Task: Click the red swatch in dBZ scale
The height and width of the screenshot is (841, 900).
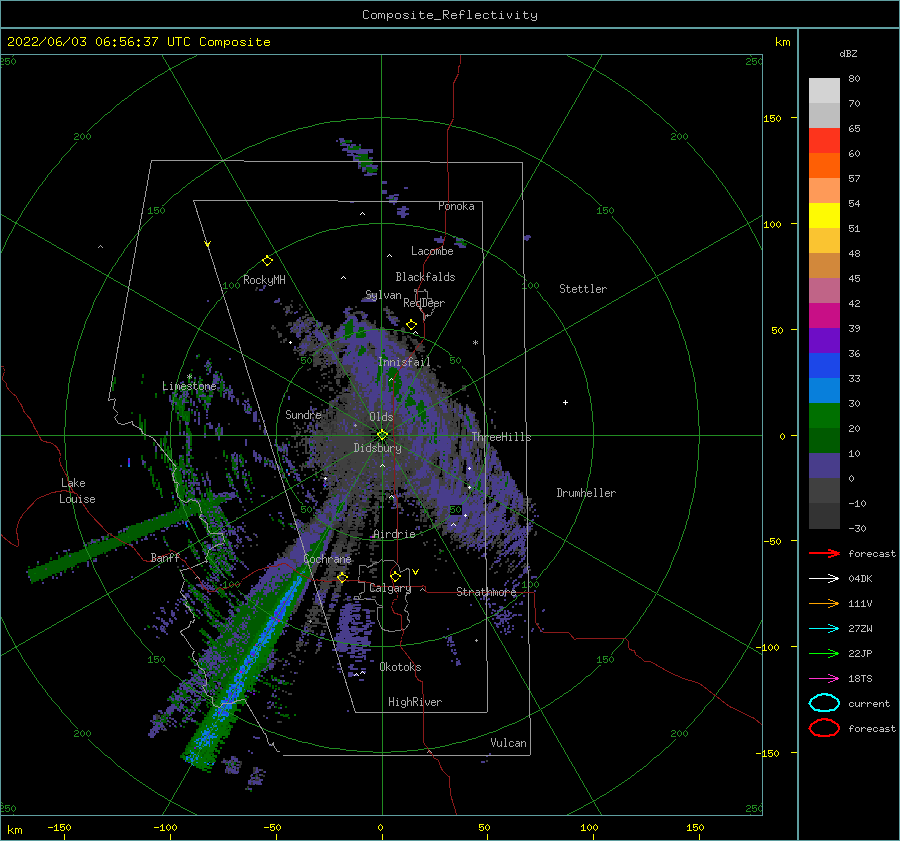Action: (824, 141)
